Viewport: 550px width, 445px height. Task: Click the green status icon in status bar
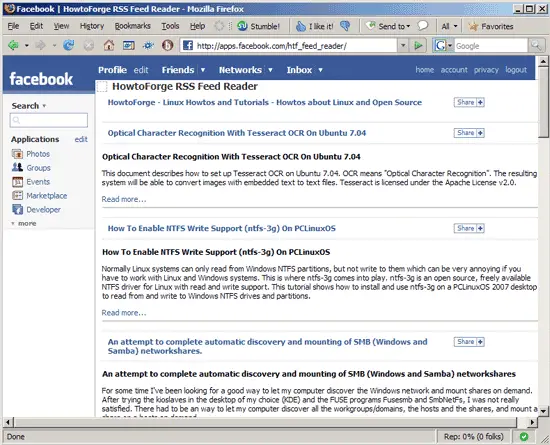pos(524,437)
